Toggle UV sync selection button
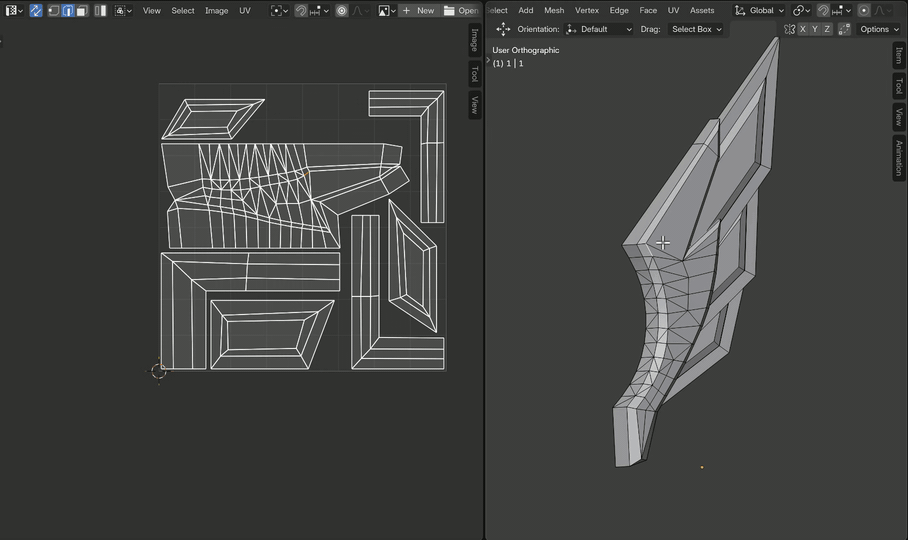Screen dimensions: 908x540 pyautogui.click(x=36, y=10)
